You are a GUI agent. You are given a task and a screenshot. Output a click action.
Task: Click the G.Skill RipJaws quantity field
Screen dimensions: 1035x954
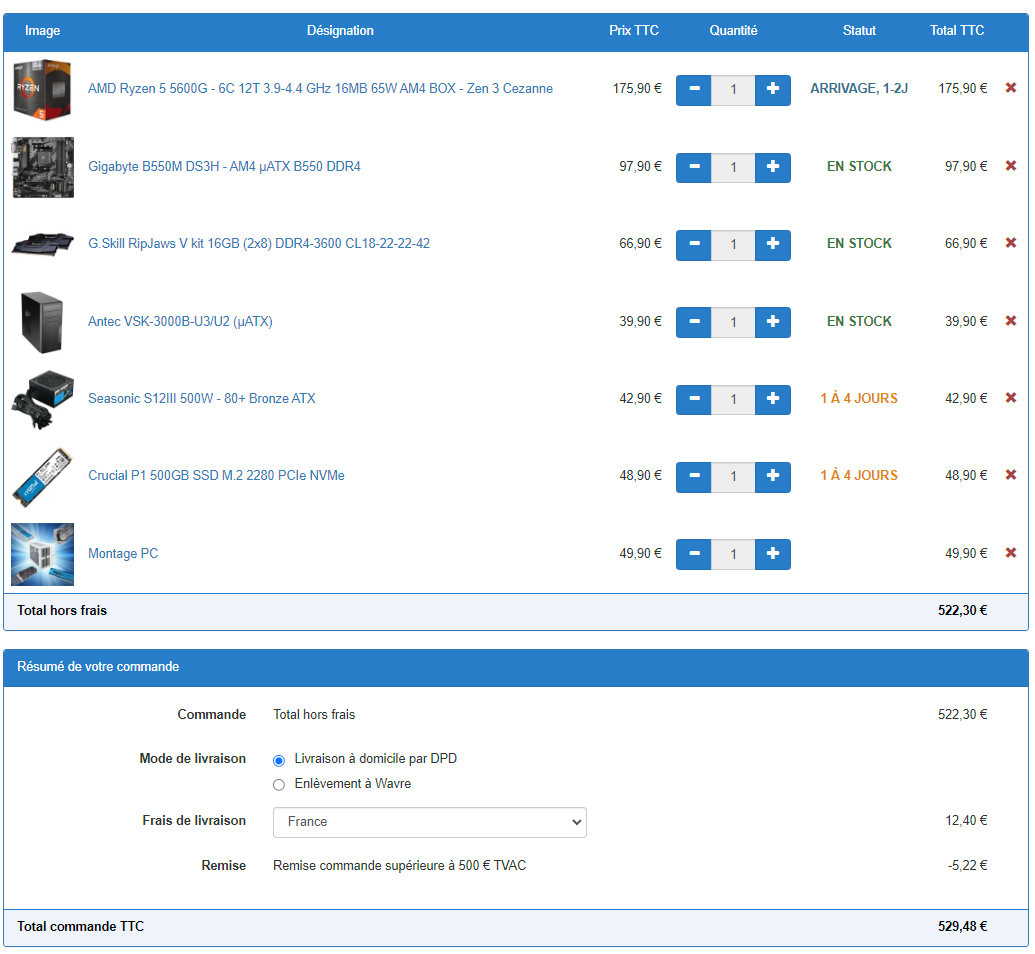coord(733,245)
